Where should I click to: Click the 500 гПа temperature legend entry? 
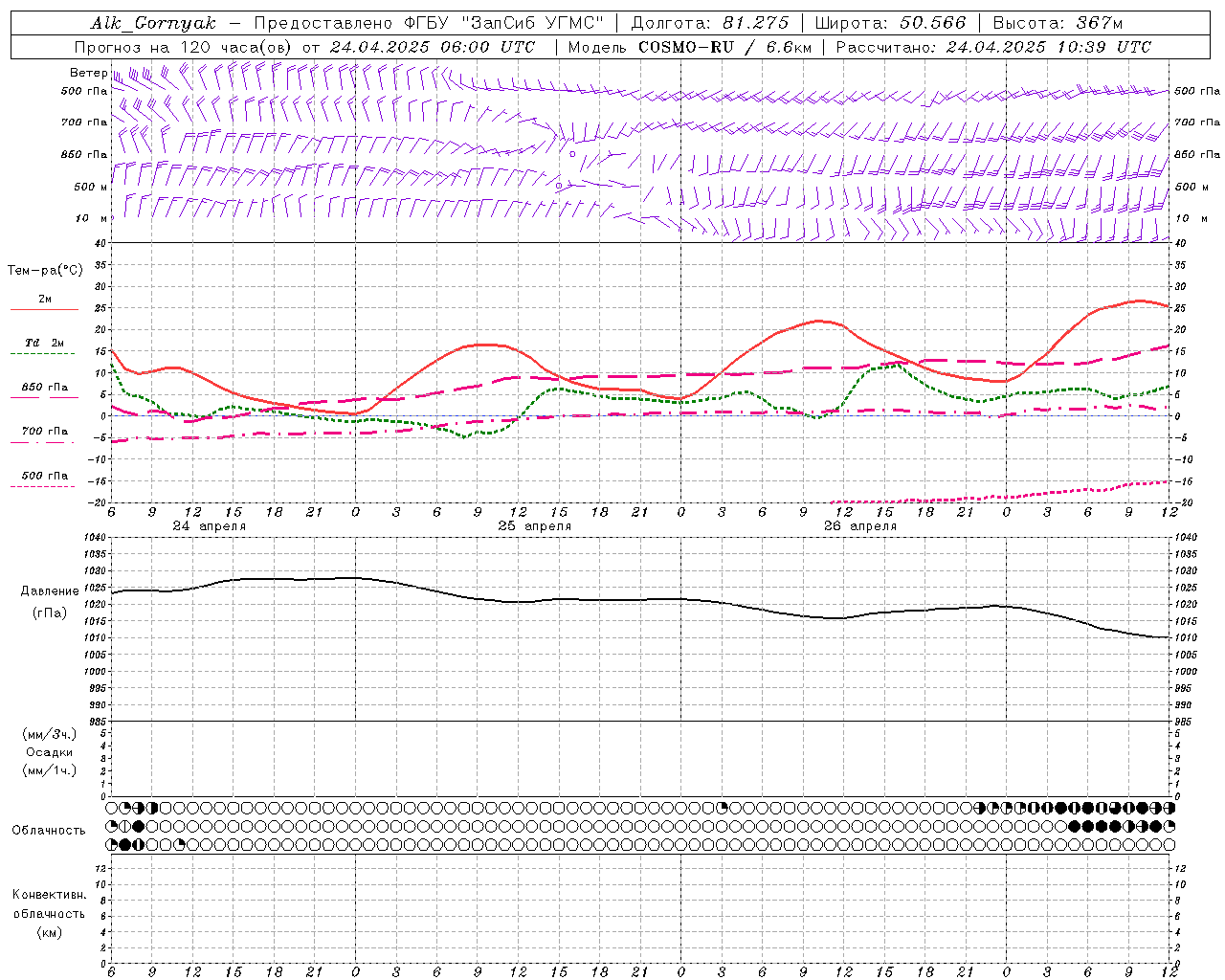point(44,476)
